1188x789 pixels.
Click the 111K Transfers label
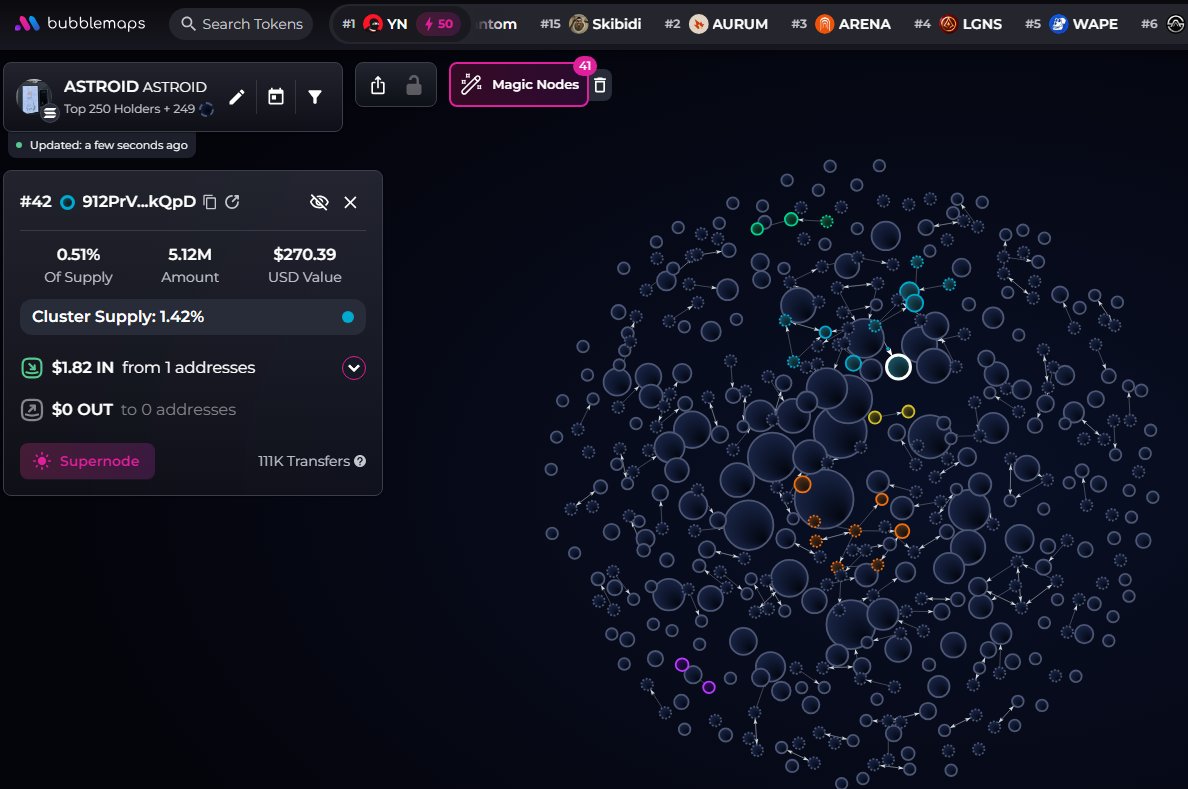pos(304,461)
